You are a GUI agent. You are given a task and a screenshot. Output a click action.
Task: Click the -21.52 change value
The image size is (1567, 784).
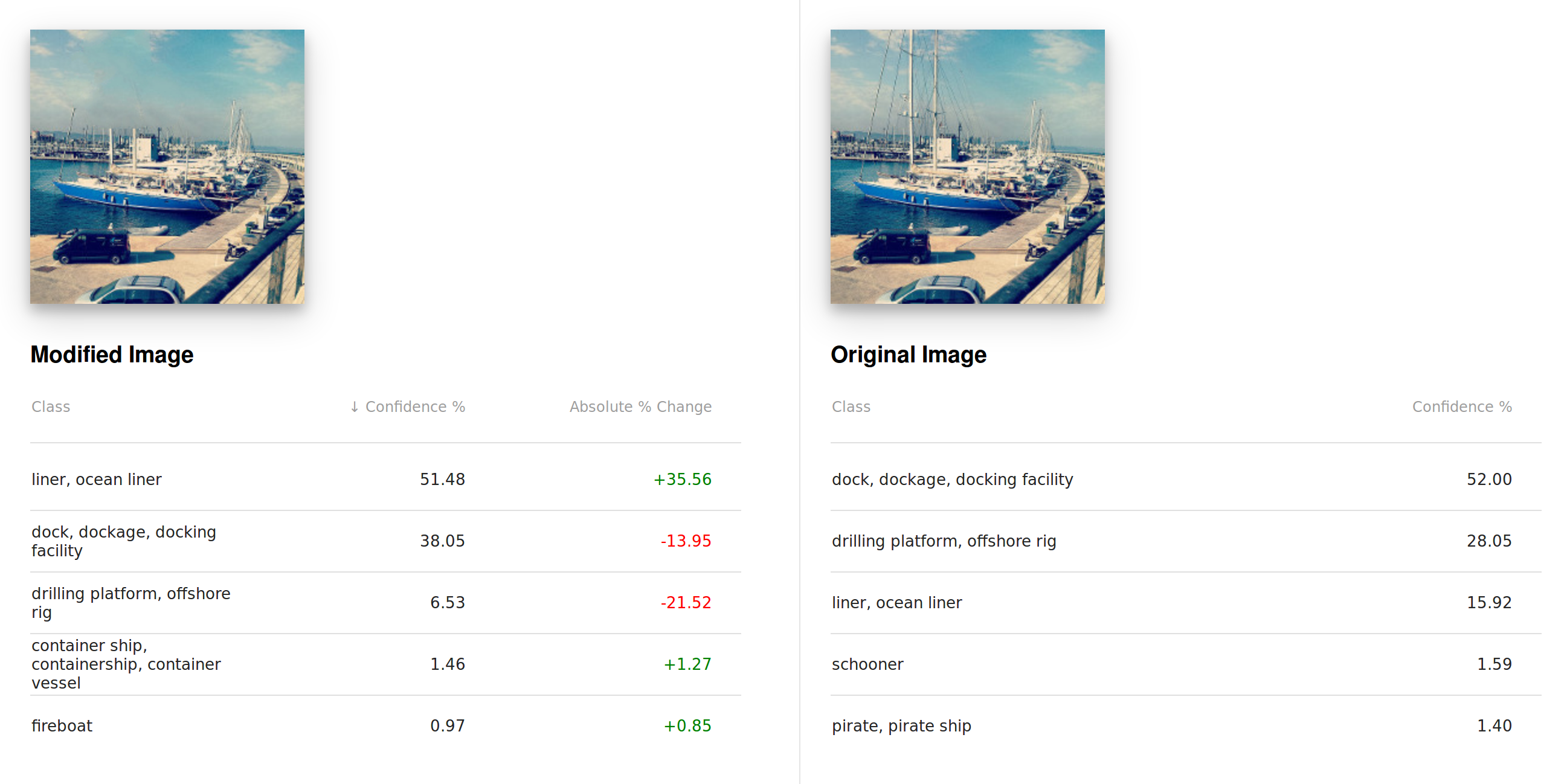point(686,602)
